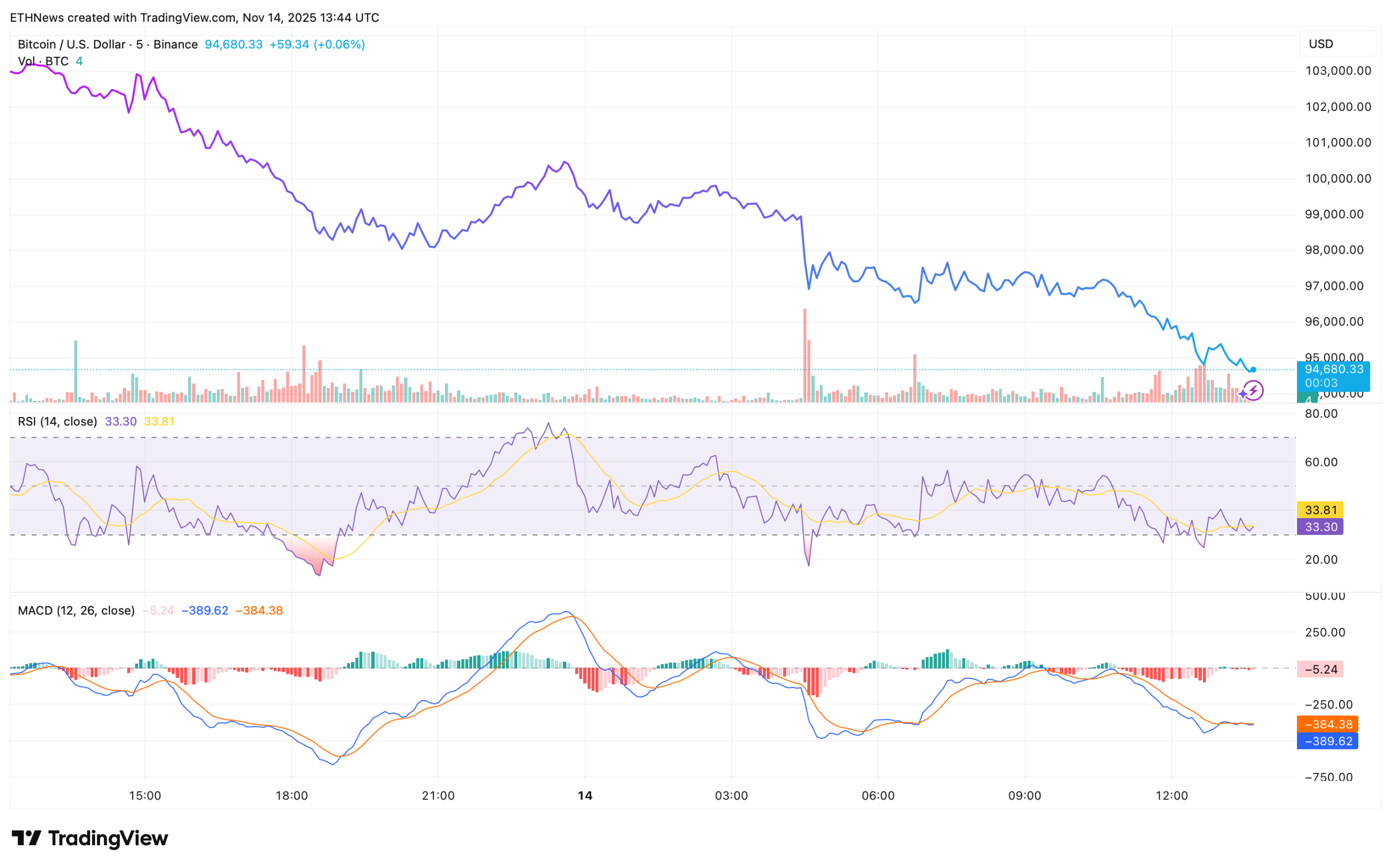The width and height of the screenshot is (1391, 868).
Task: Select the Vol · BTC indicator legend
Action: (43, 61)
